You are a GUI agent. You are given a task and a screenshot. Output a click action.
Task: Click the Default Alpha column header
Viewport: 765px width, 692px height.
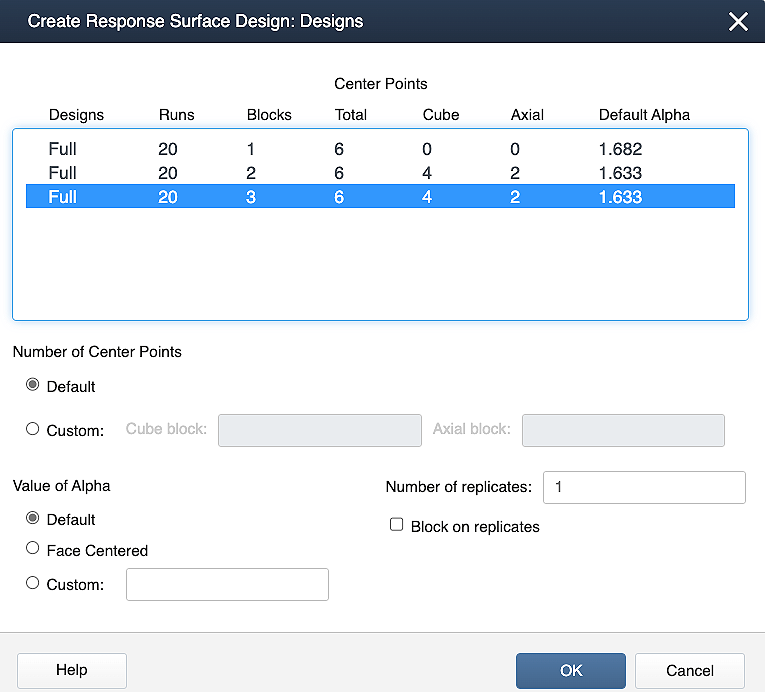click(644, 115)
